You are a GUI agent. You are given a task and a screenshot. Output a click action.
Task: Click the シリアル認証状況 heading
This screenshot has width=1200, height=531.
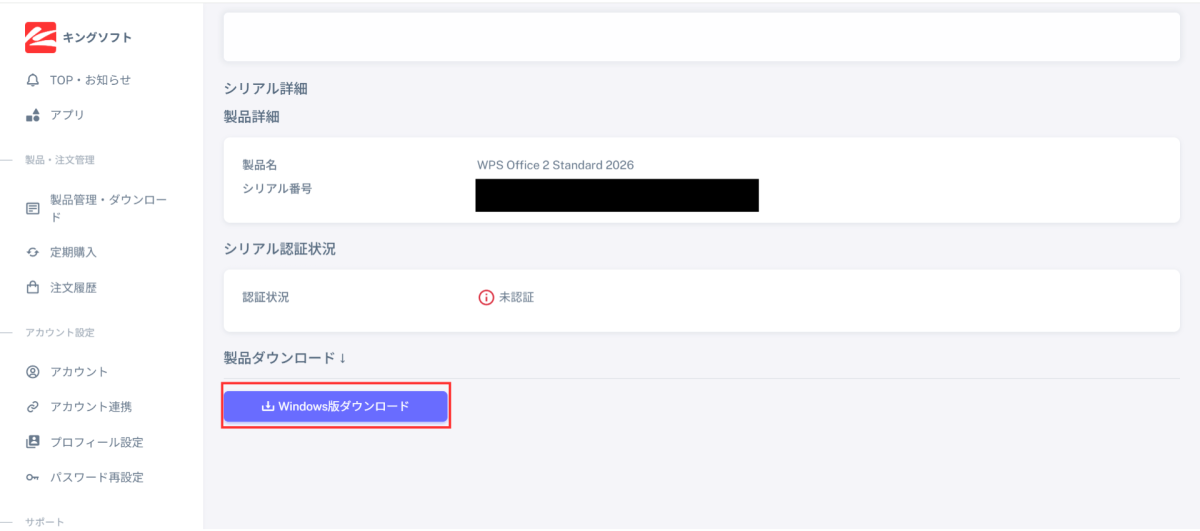[x=279, y=249]
